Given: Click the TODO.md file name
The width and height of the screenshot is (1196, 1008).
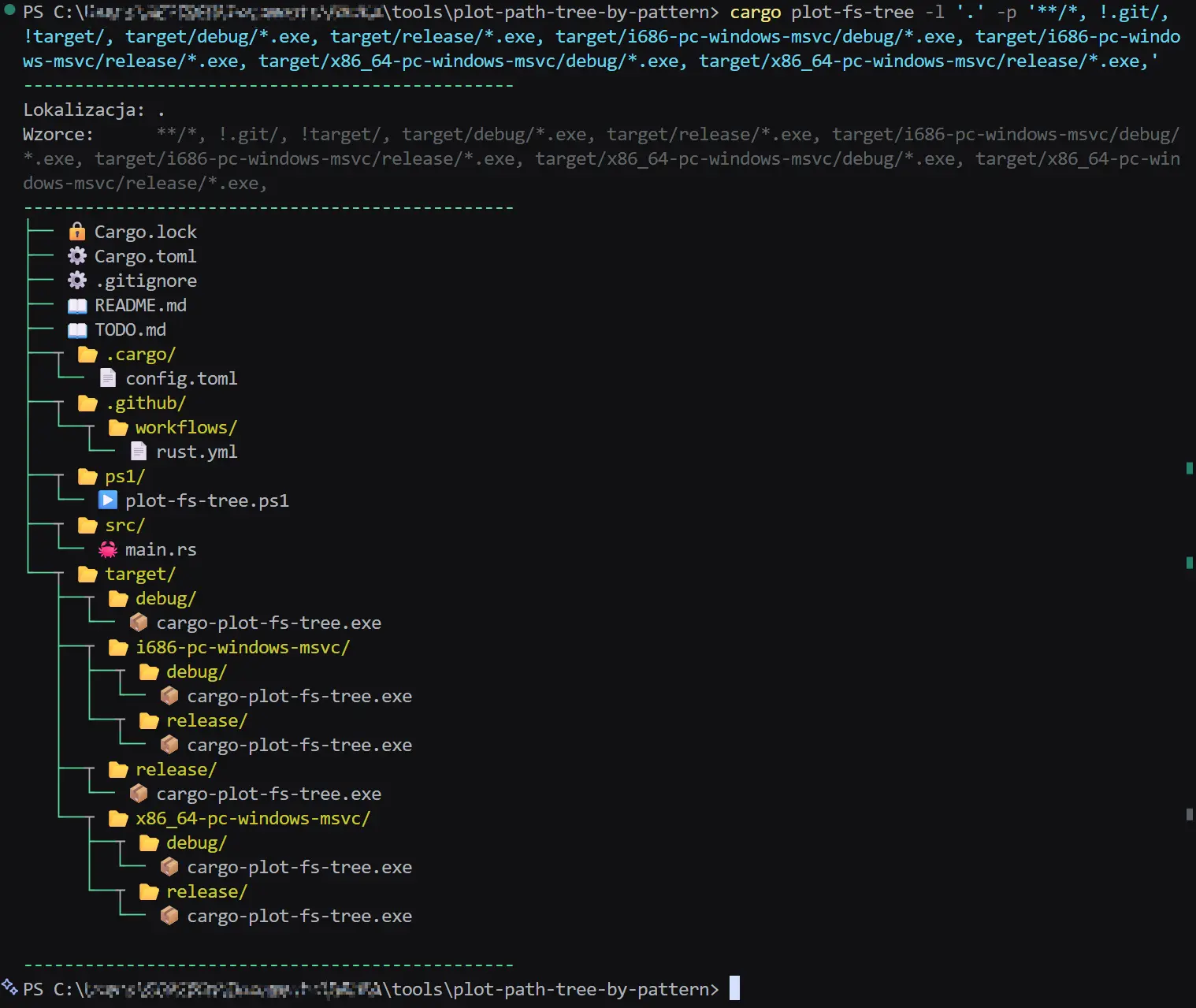Looking at the screenshot, I should (x=131, y=330).
